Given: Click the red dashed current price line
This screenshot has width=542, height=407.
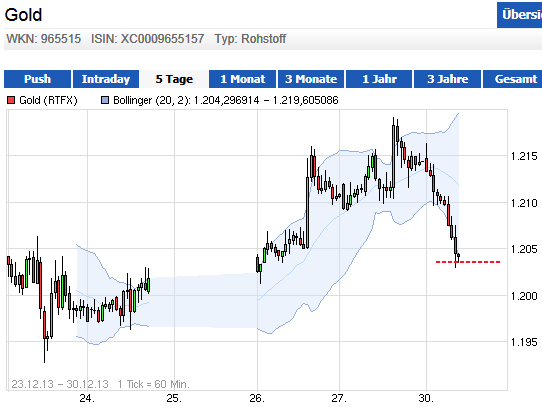Looking at the screenshot, I should [x=468, y=262].
